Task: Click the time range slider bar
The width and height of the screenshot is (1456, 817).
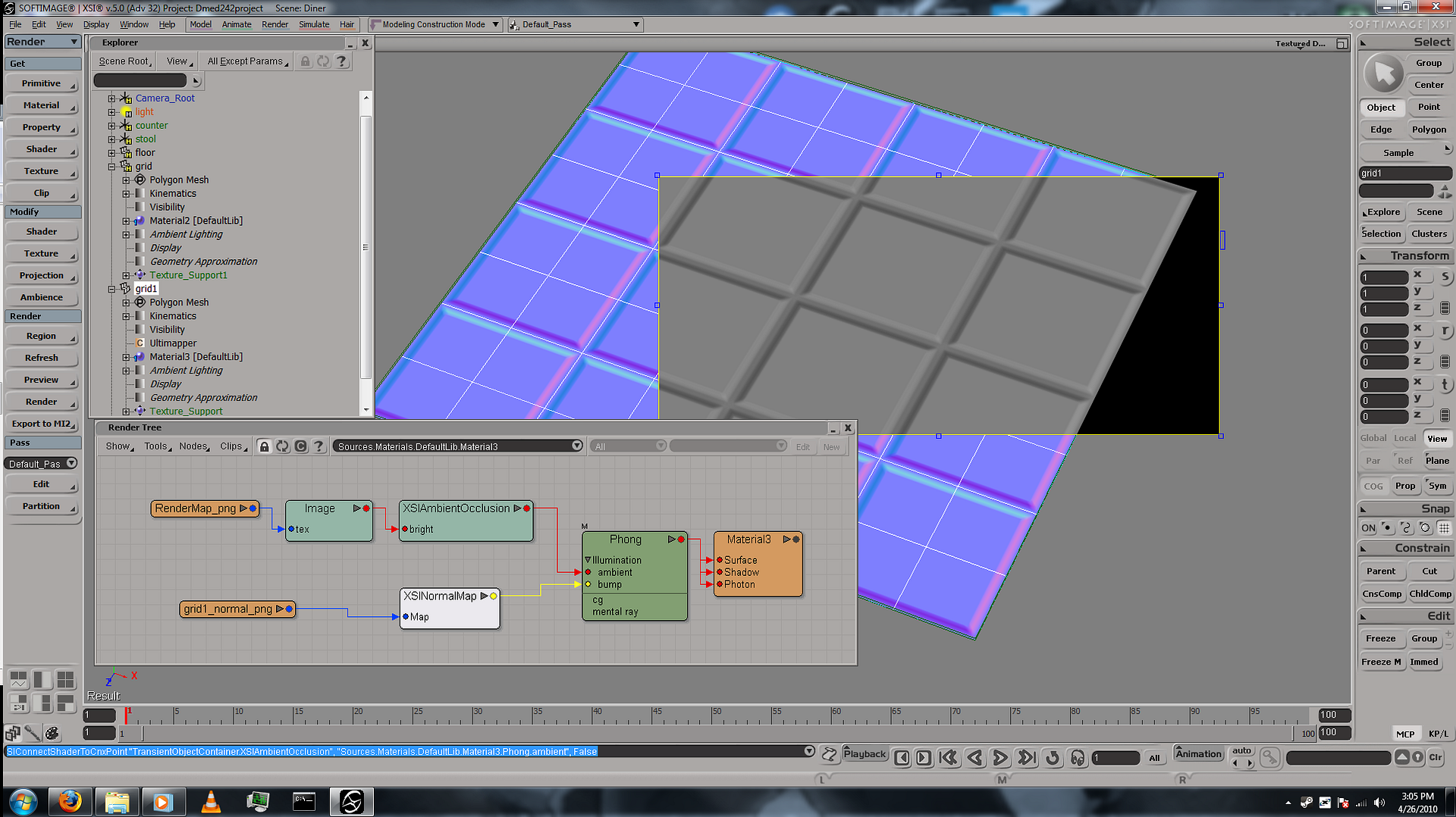Action: pyautogui.click(x=717, y=734)
